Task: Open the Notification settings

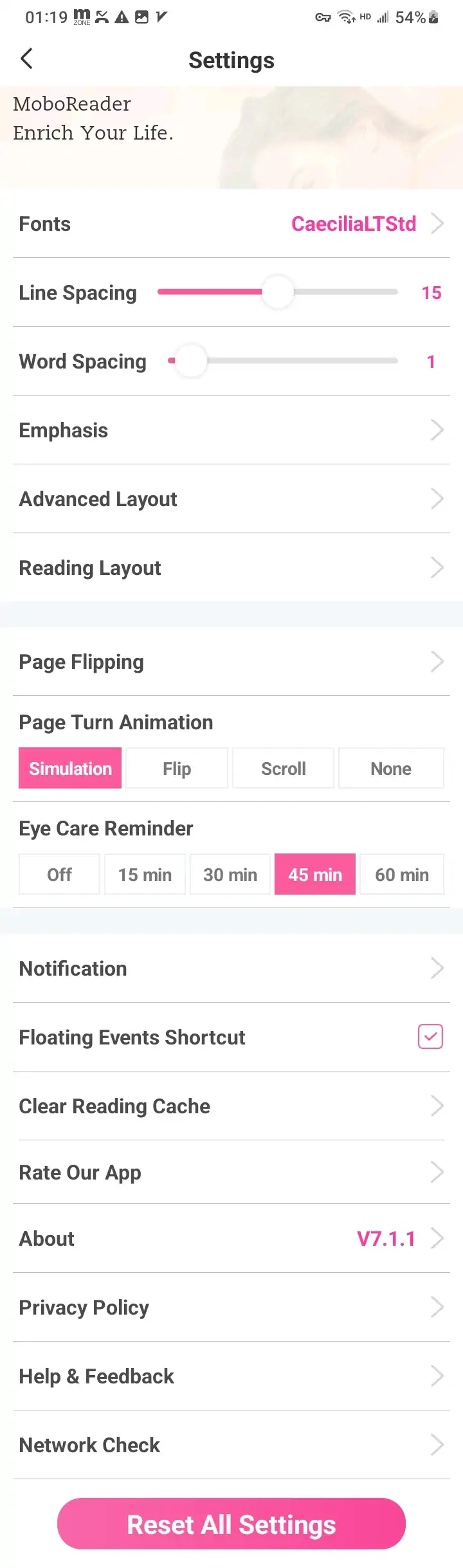Action: (x=232, y=968)
